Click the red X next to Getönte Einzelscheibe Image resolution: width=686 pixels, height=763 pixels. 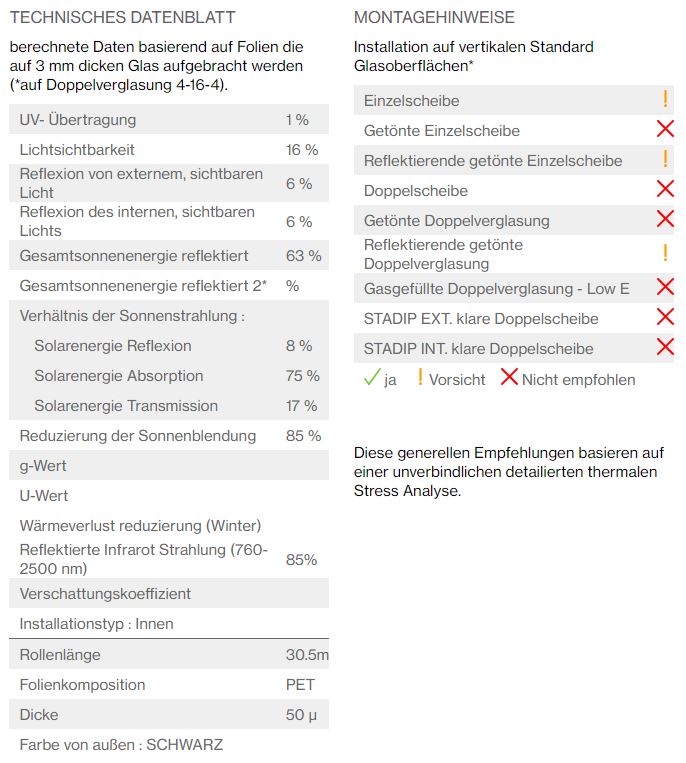click(665, 129)
